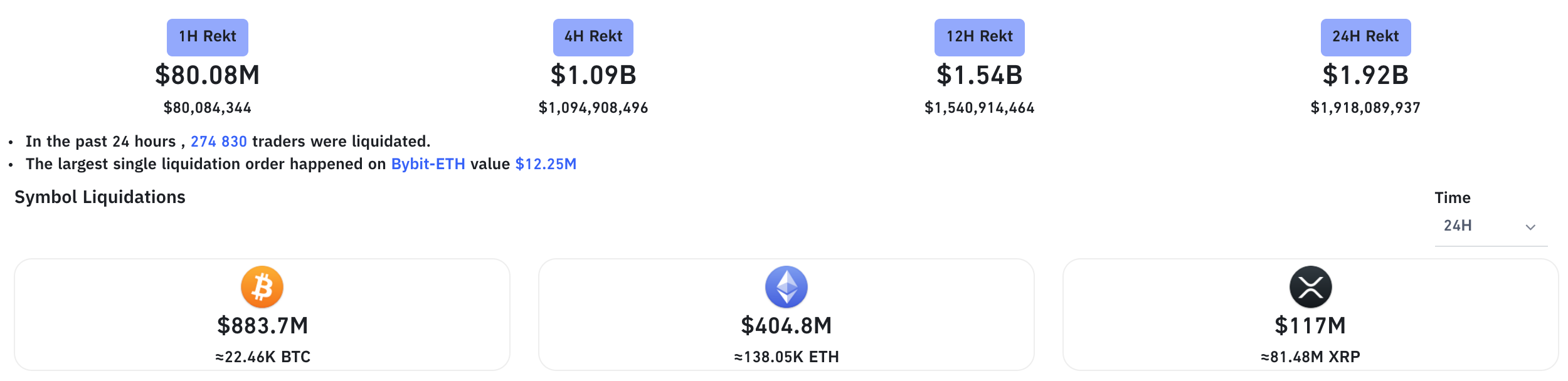
Task: Switch to the 4H Rekt tab
Action: coord(593,37)
